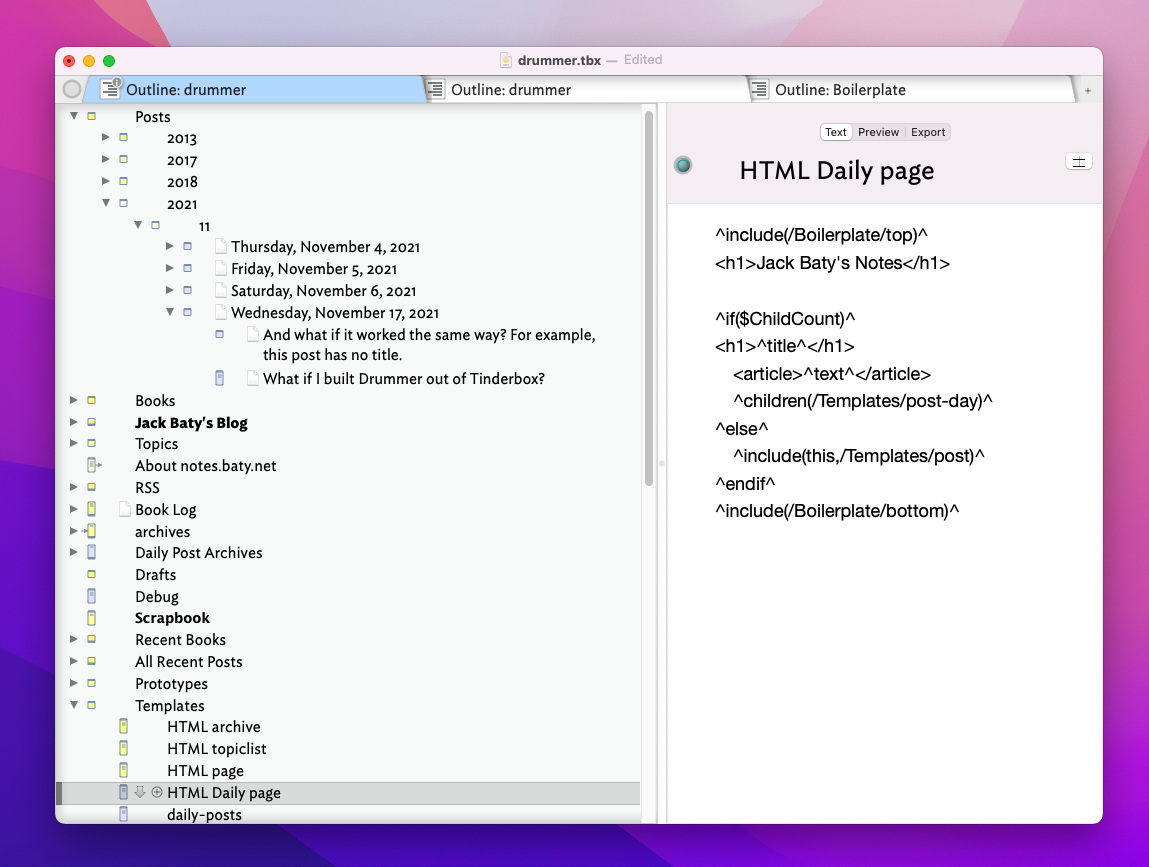Screen dimensions: 1149x867
Task: Click the note icon beside Debug
Action: pos(92,597)
